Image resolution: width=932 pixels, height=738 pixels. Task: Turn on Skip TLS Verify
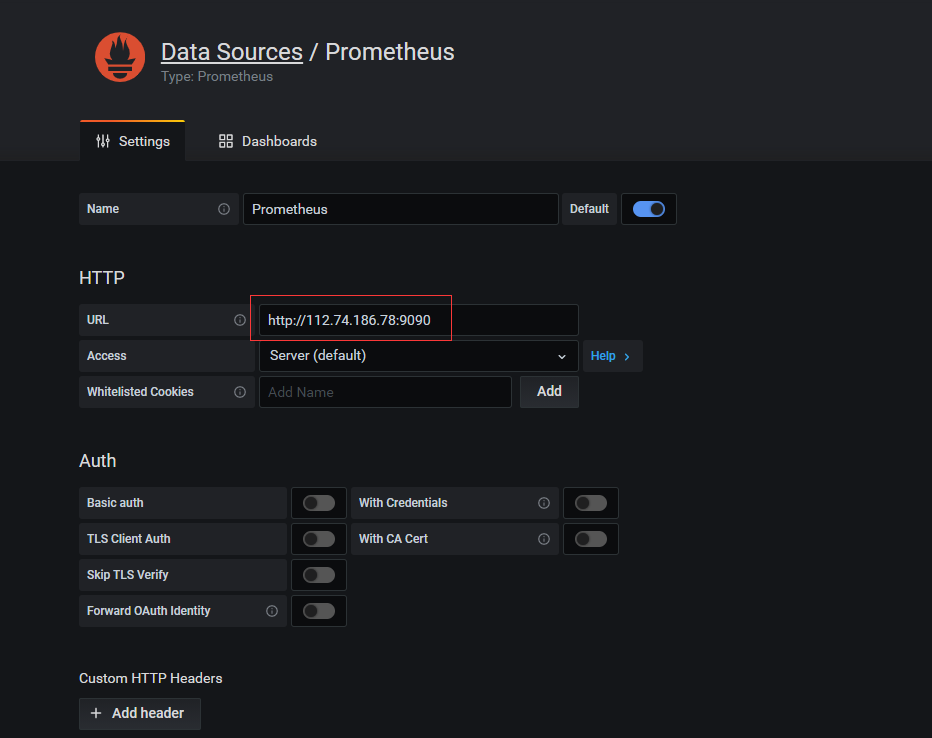pyautogui.click(x=319, y=575)
